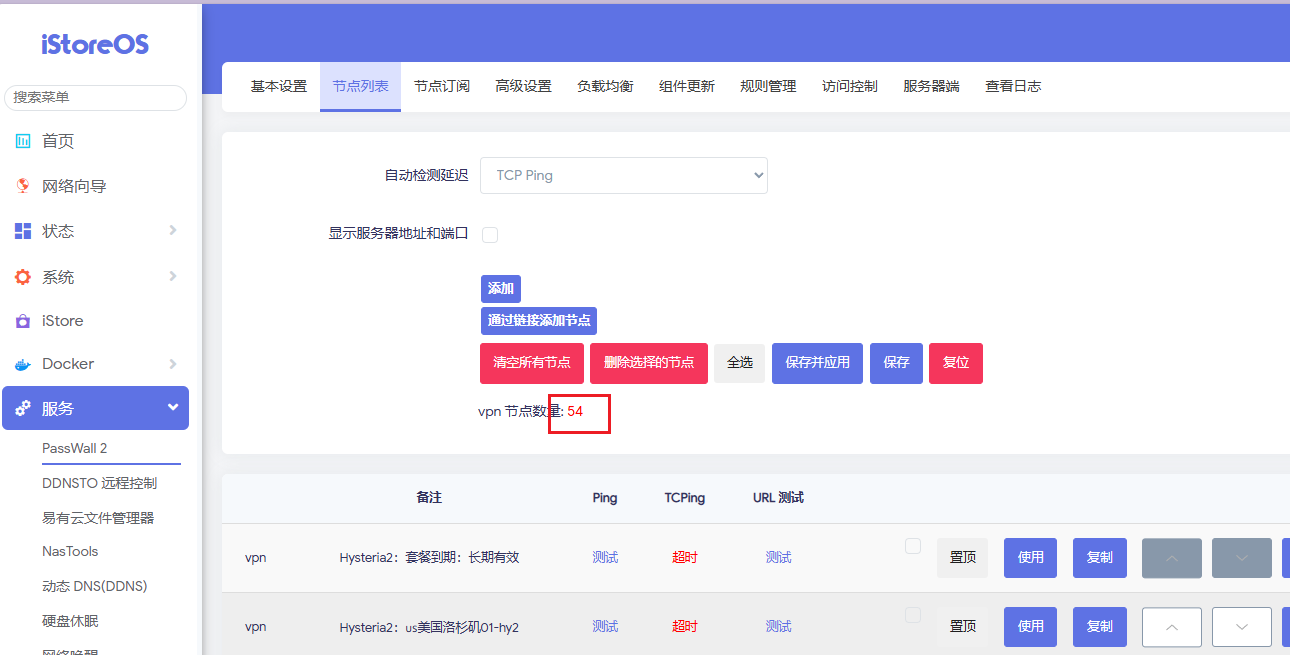Open the 服务器端 tab
1290x655 pixels.
931,86
